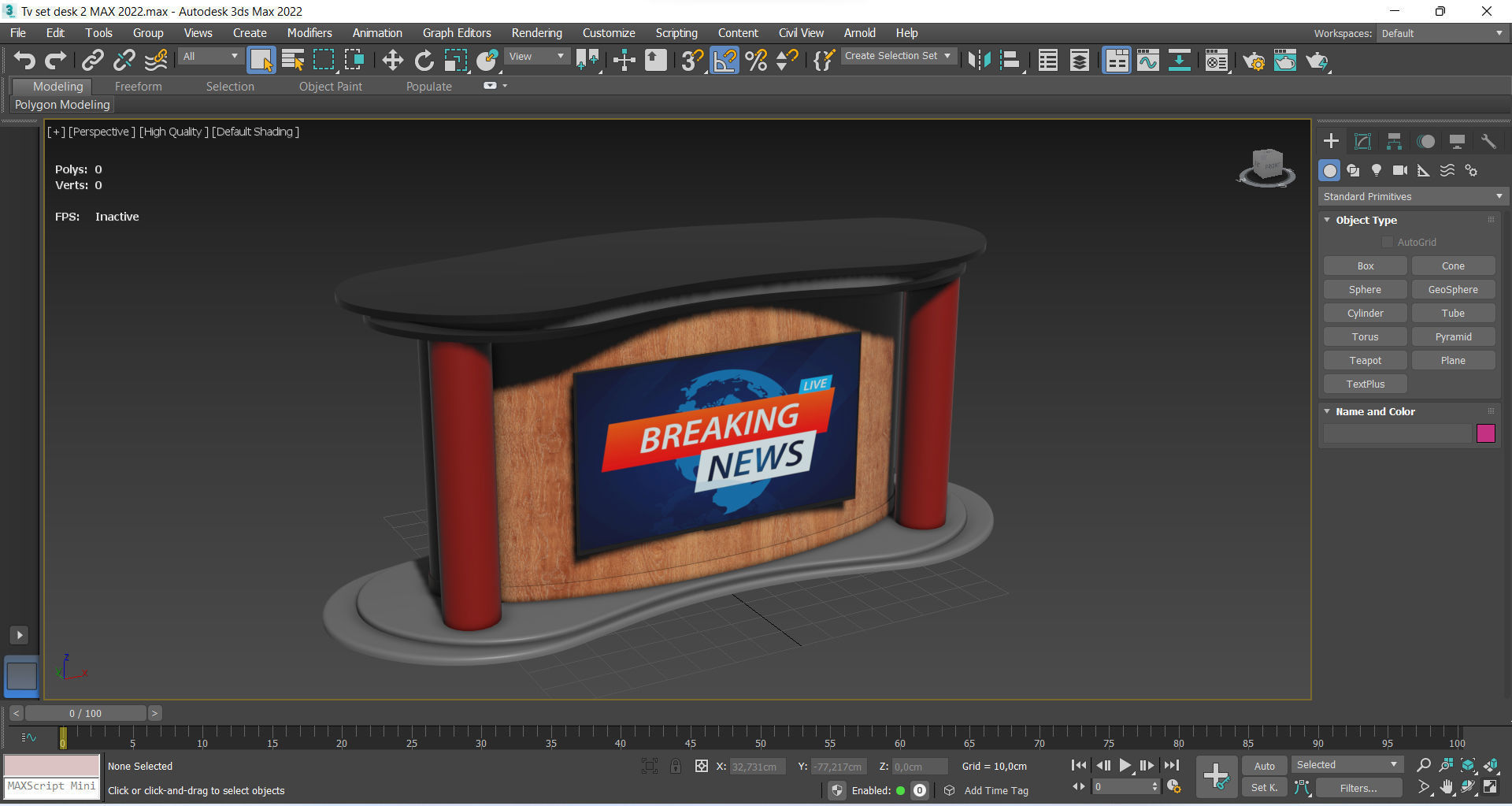Toggle Select and Manipulate mode
This screenshot has height=806, width=1512.
(624, 61)
